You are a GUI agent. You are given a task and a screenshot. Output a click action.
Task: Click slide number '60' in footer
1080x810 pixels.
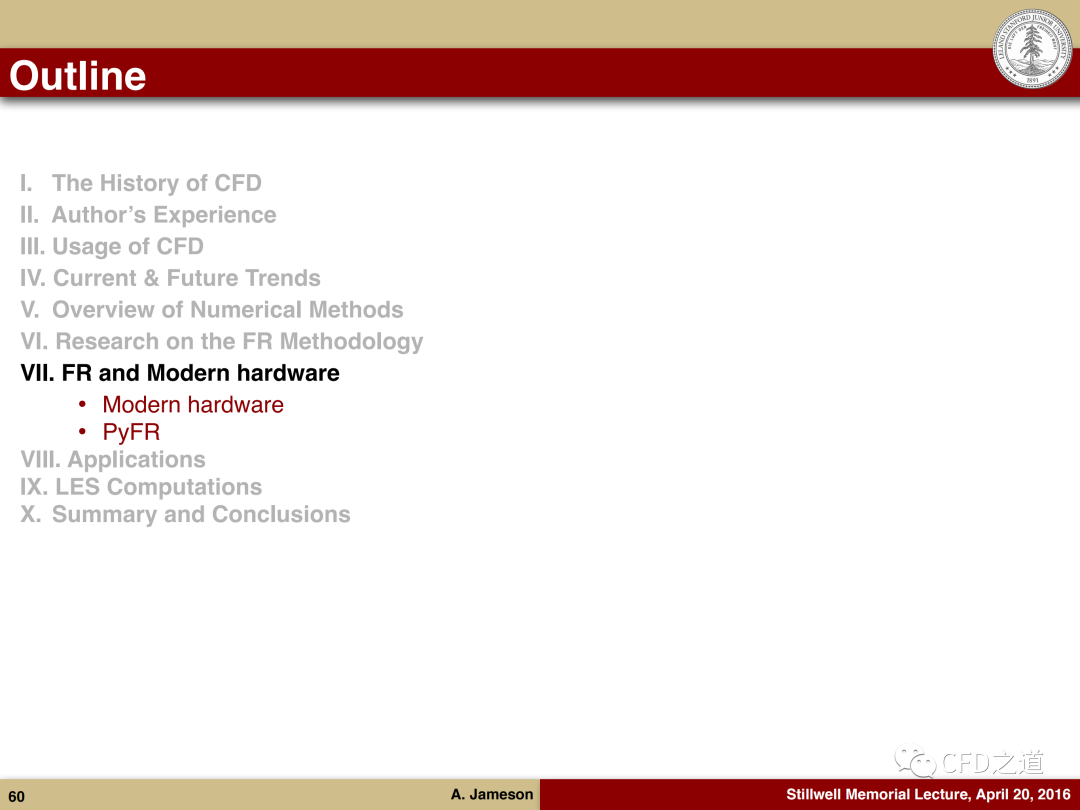[17, 797]
